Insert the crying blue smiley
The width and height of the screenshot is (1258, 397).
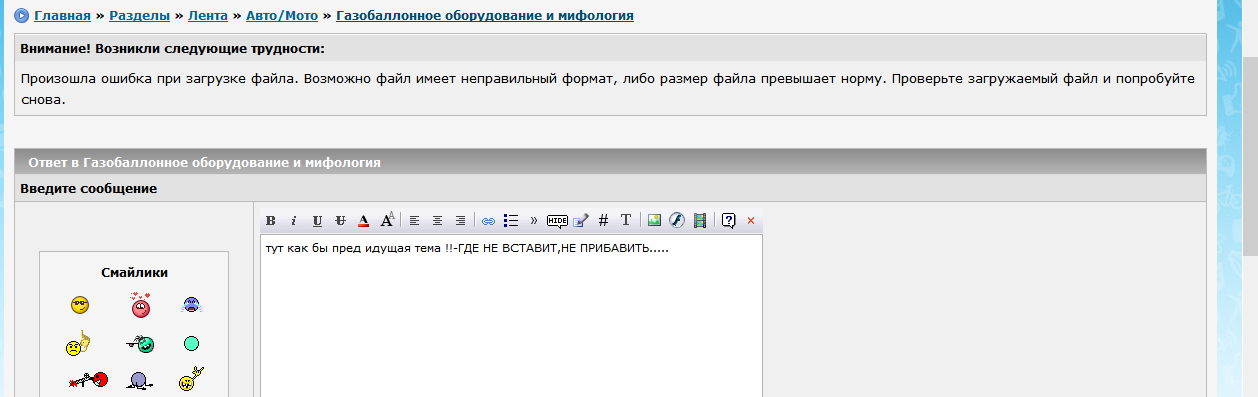tap(192, 305)
